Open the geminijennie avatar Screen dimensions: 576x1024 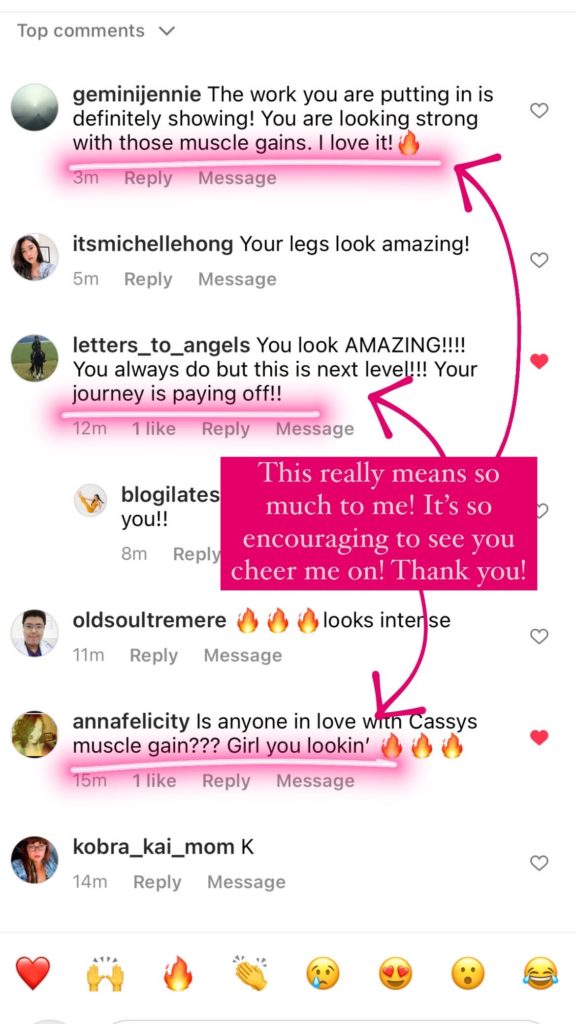coord(35,107)
